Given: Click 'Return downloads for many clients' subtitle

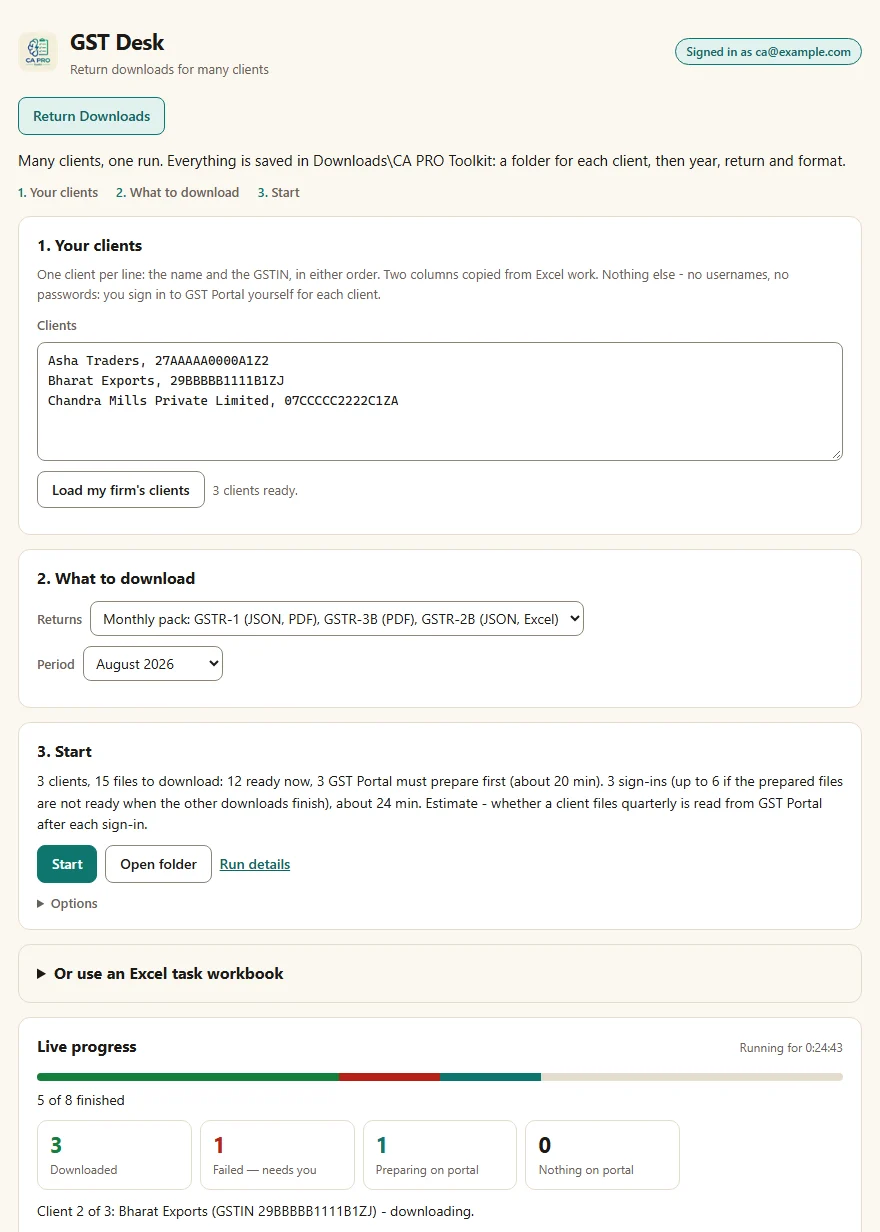Looking at the screenshot, I should [x=169, y=70].
